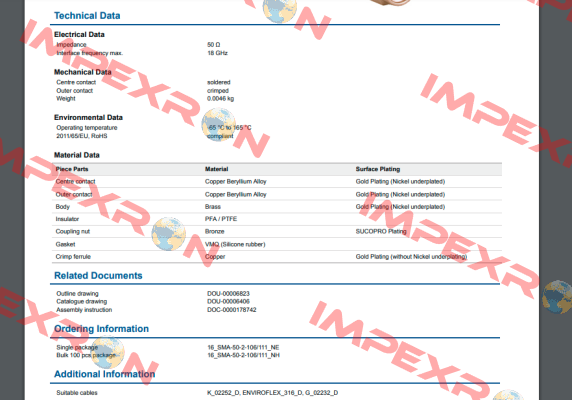
Task: Click the globe watermark near Coupling nut row
Action: 169,234
